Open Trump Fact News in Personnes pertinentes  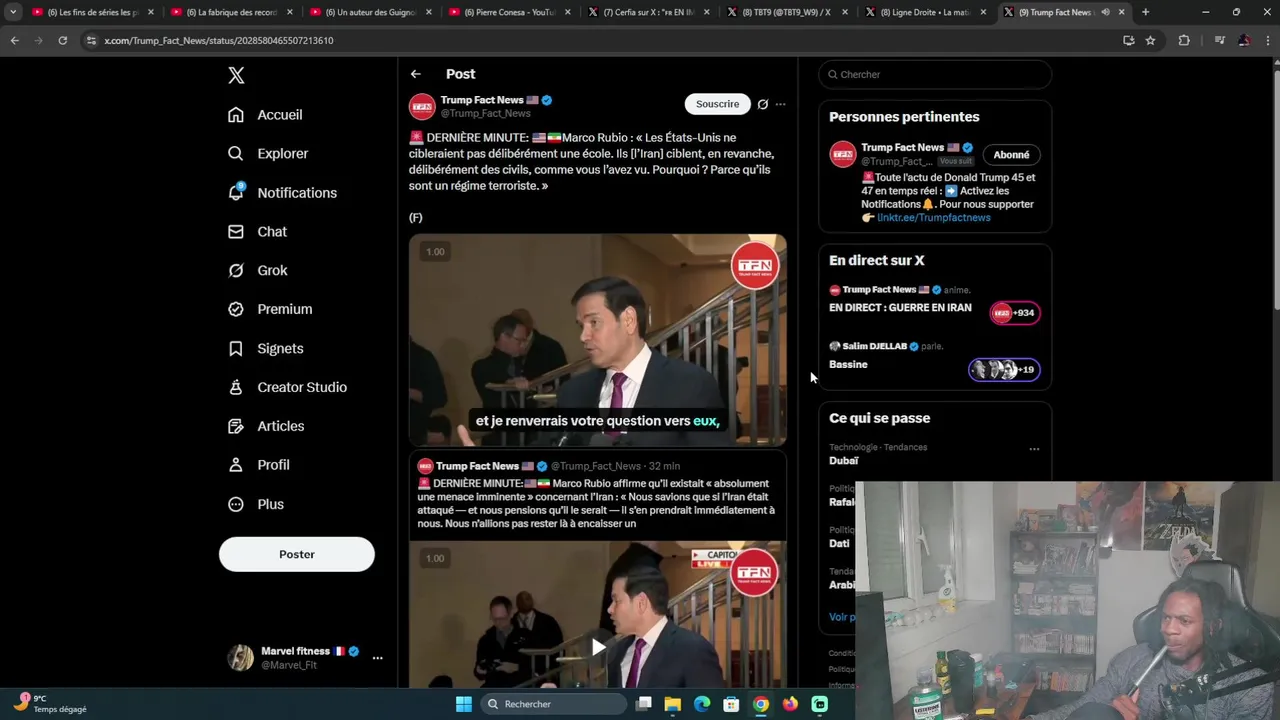click(x=903, y=147)
